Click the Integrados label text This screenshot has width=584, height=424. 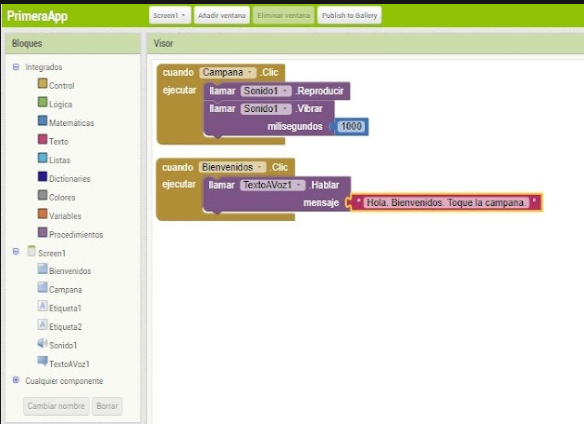(44, 67)
